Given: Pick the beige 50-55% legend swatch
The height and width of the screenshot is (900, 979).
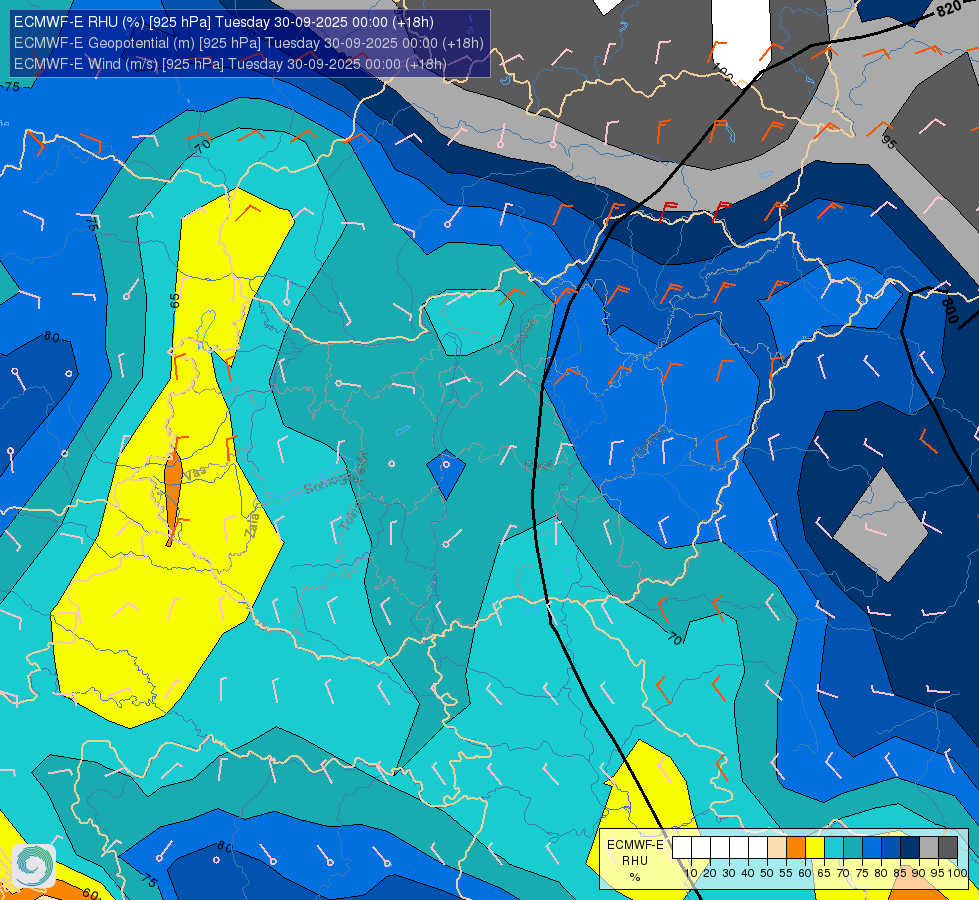Looking at the screenshot, I should pos(777,848).
